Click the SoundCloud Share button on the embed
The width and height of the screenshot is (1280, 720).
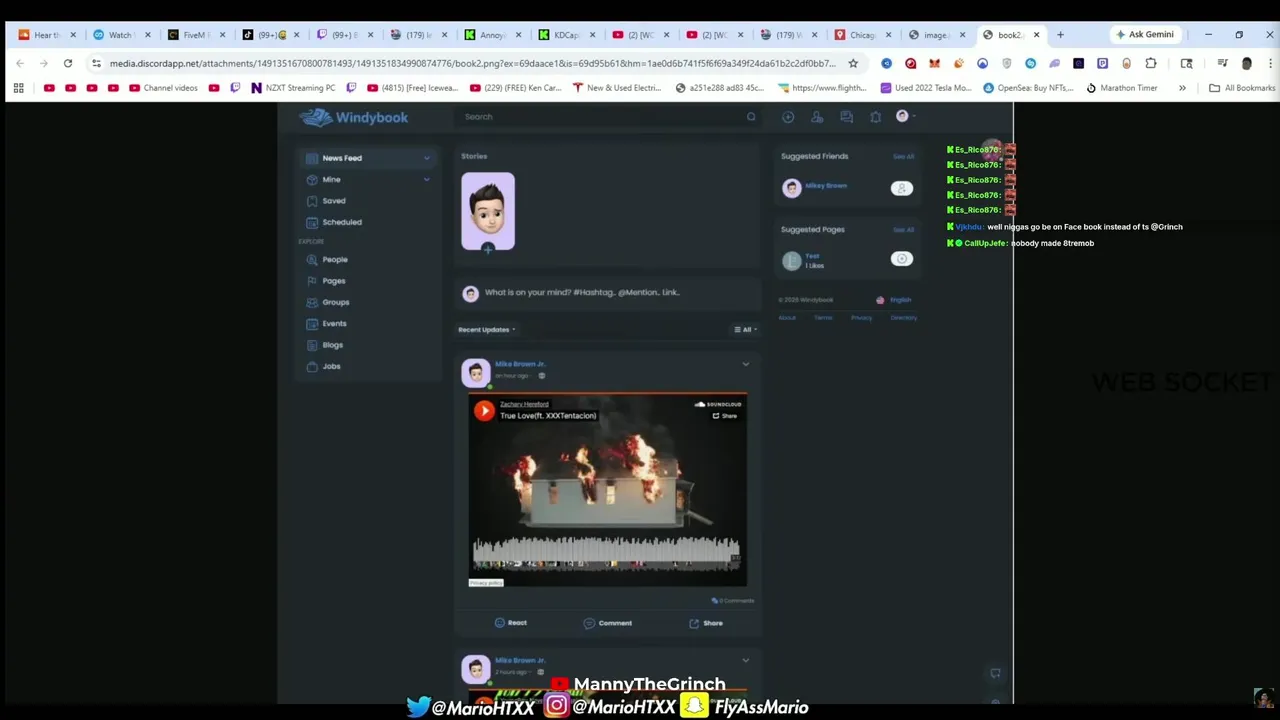[x=725, y=416]
